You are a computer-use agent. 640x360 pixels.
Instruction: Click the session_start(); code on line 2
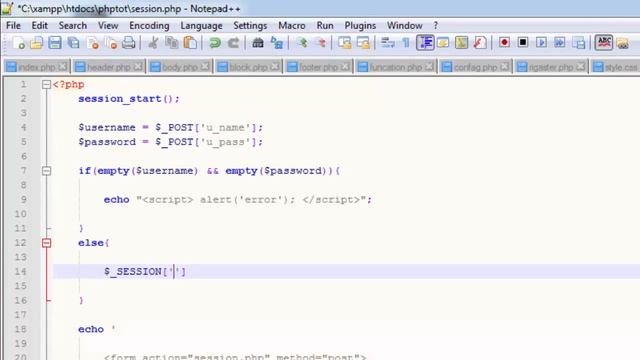[129, 99]
